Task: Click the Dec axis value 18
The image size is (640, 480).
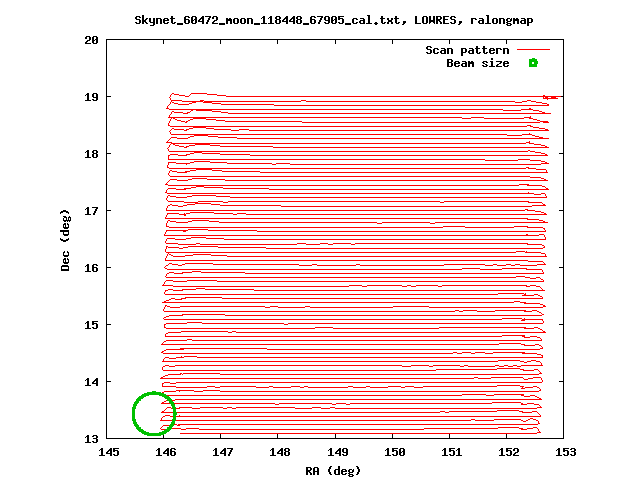Action: 91,154
